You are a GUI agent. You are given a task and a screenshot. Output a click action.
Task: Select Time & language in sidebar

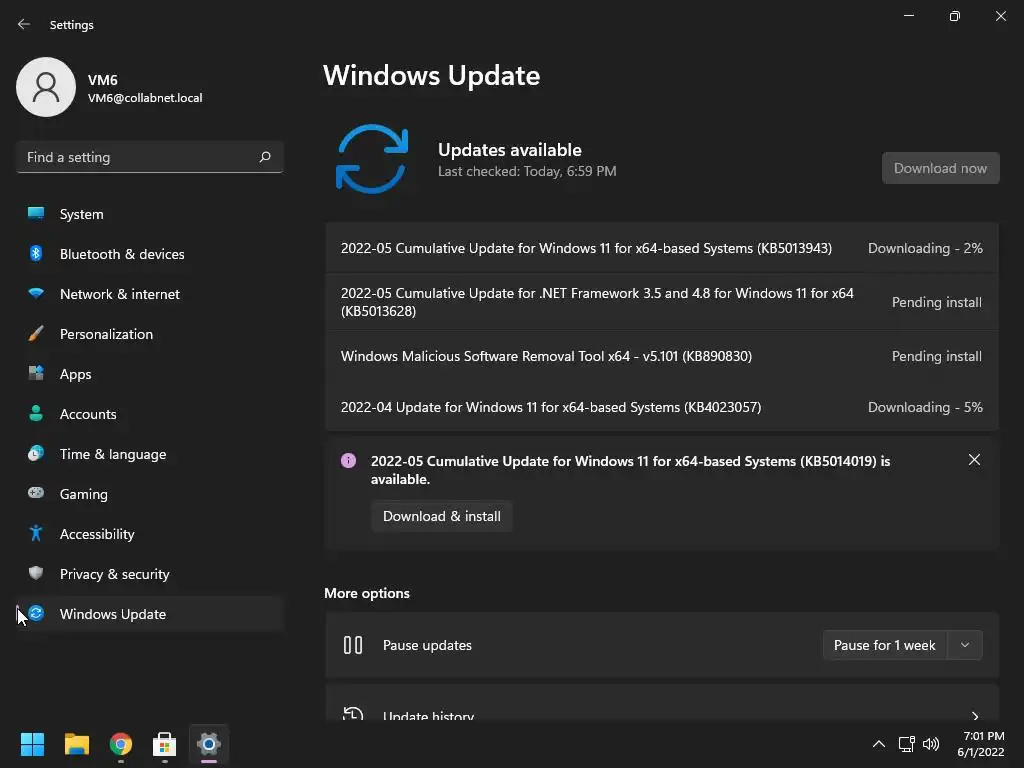pyautogui.click(x=150, y=454)
